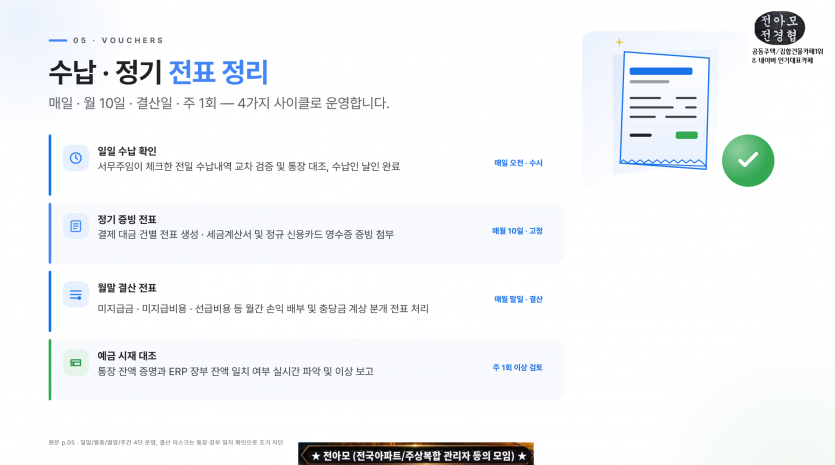Image resolution: width=835 pixels, height=465 pixels.
Task: Select the 예금 시재 대조 heading
Action: pyautogui.click(x=127, y=356)
